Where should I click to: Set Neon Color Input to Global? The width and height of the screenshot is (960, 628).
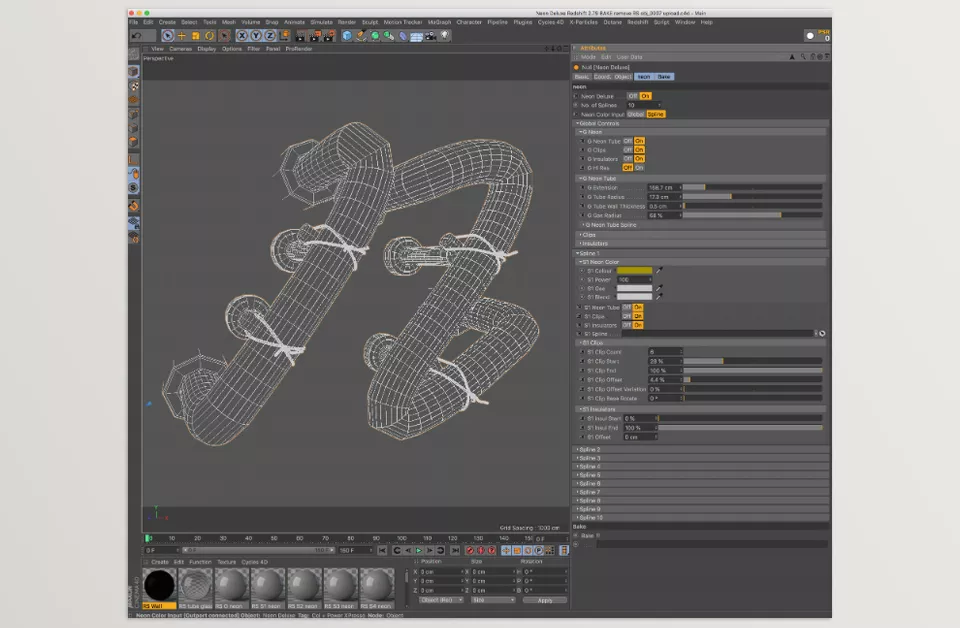click(x=636, y=114)
